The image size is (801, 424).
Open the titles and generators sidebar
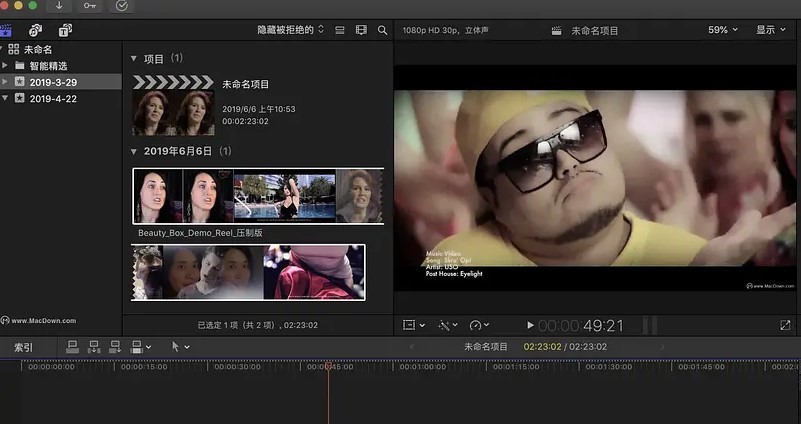pos(65,30)
